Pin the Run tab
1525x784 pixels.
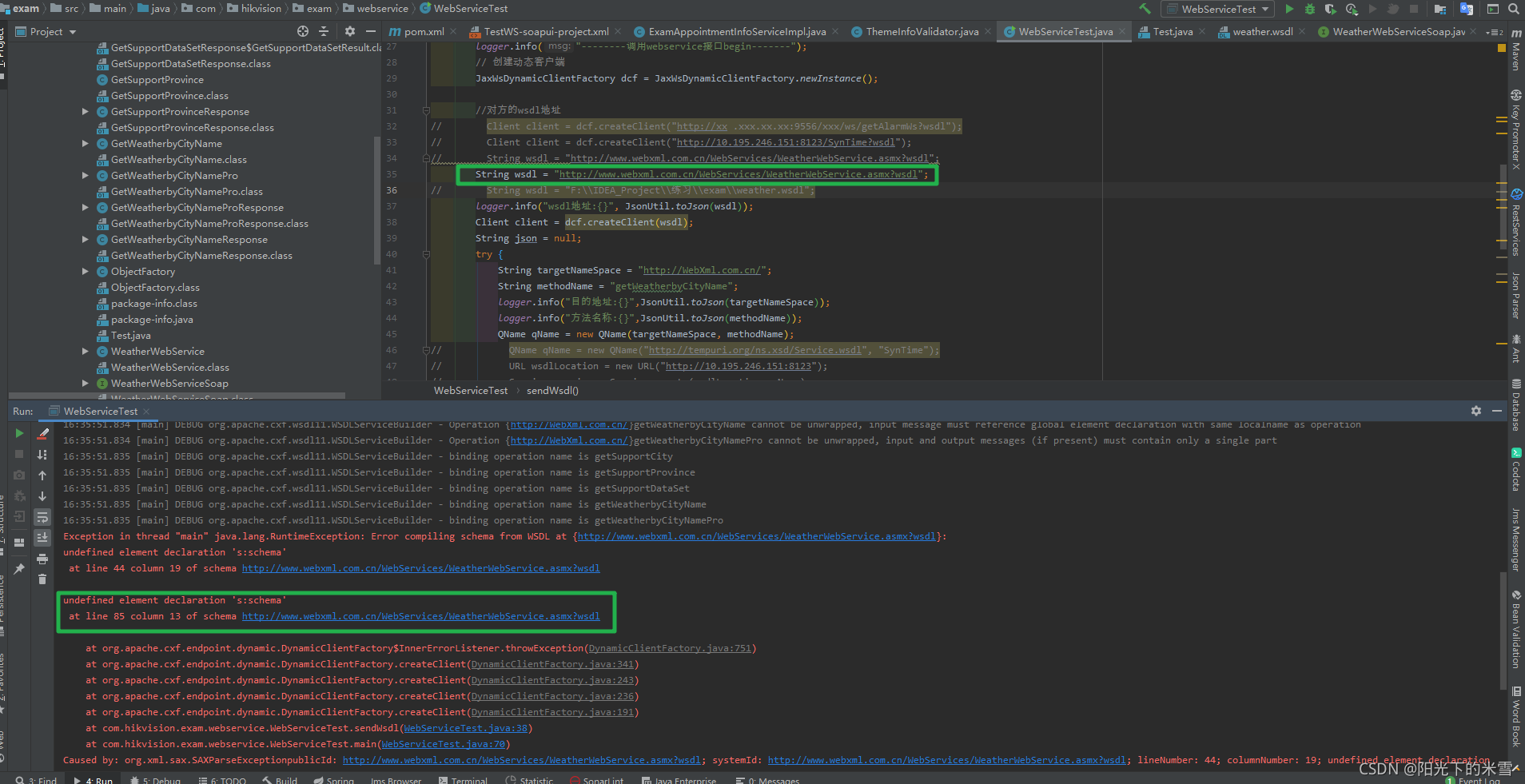point(19,568)
